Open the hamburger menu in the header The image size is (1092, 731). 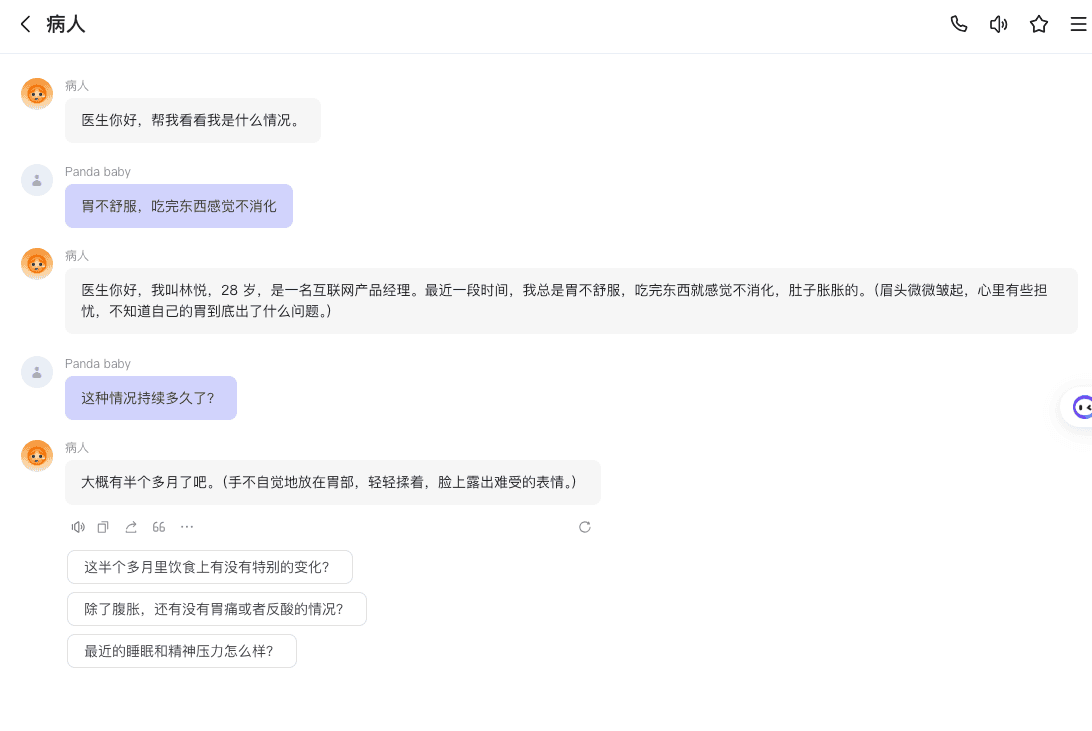(x=1077, y=24)
